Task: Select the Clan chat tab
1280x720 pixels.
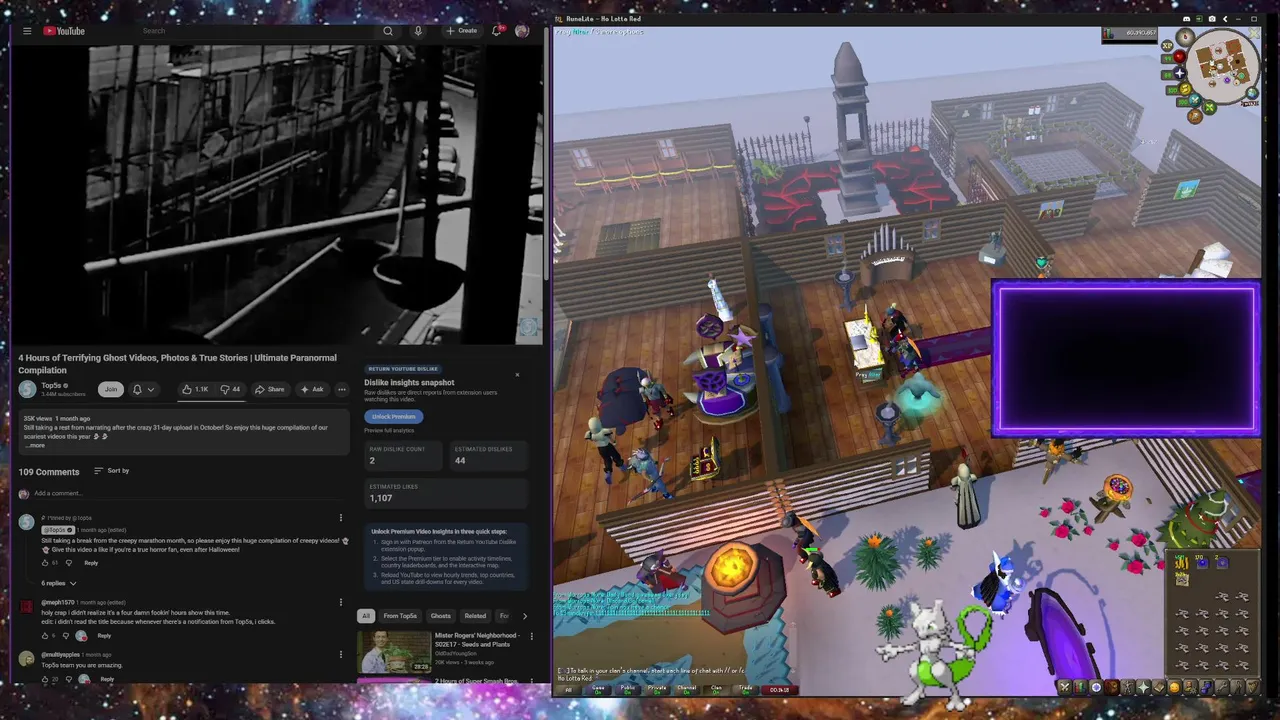Action: [716, 689]
